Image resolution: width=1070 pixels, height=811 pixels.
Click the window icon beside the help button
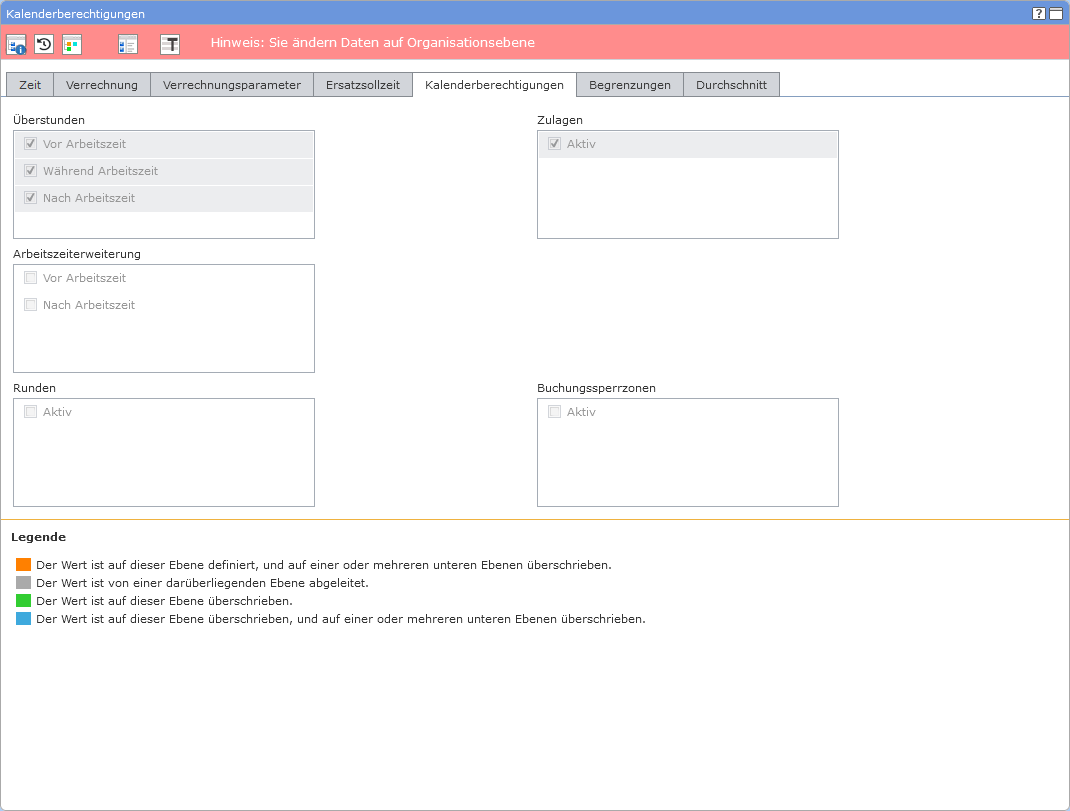tap(1055, 14)
